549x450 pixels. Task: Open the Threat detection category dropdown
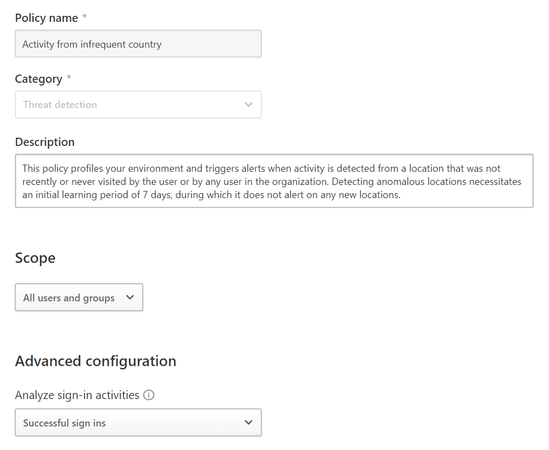(x=138, y=104)
